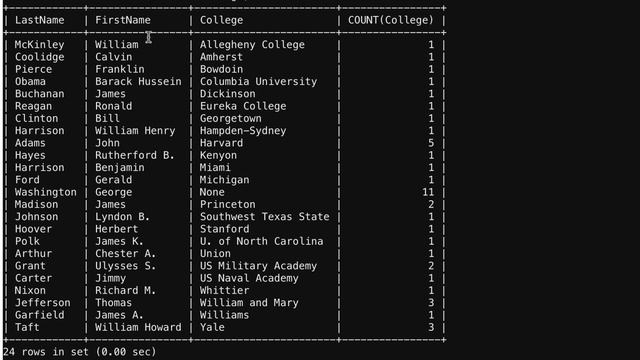This screenshot has width=640, height=360.
Task: Click the COUNT(College) column header
Action: tap(391, 20)
